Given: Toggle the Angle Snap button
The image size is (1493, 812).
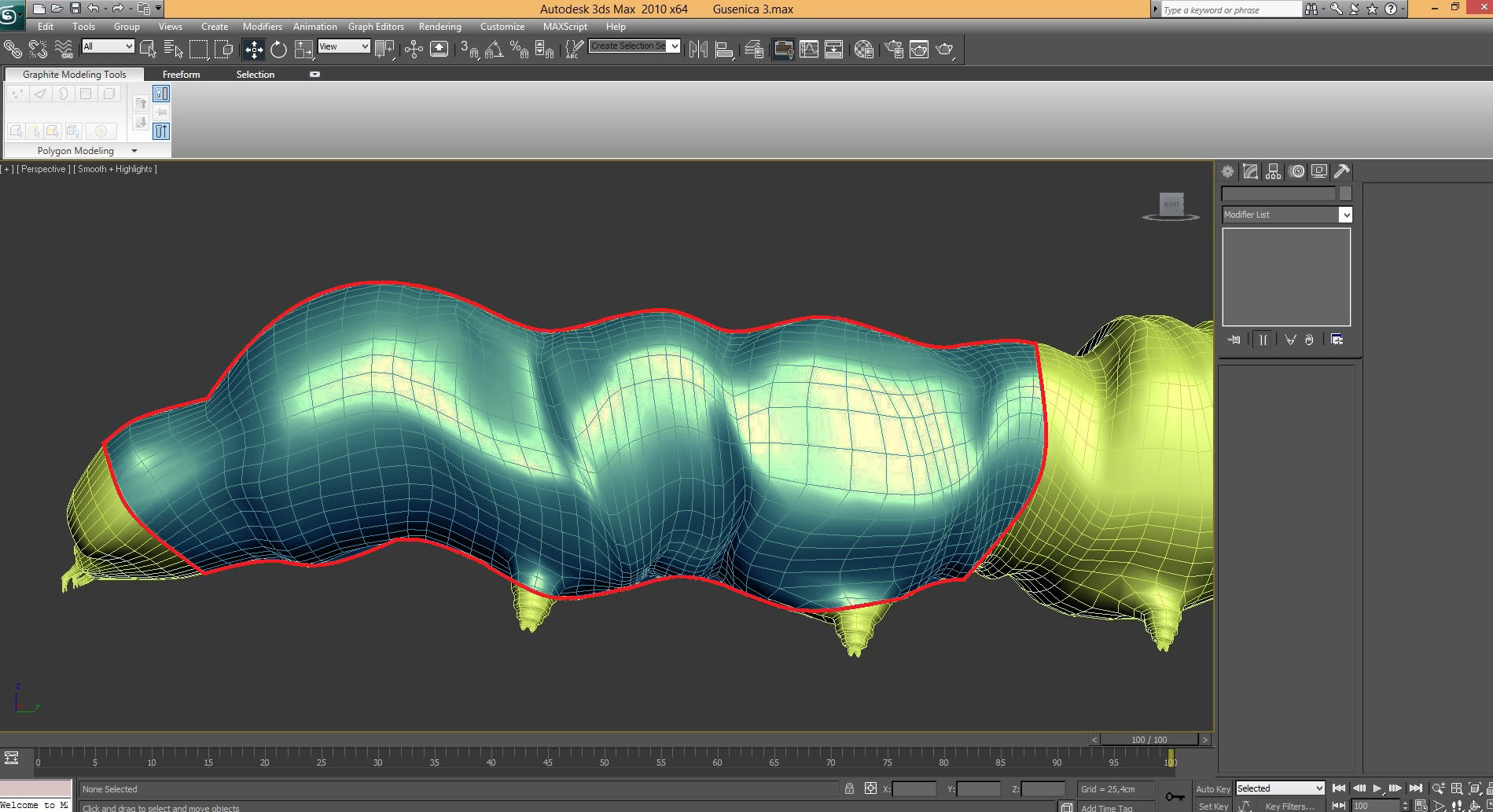Looking at the screenshot, I should click(494, 50).
